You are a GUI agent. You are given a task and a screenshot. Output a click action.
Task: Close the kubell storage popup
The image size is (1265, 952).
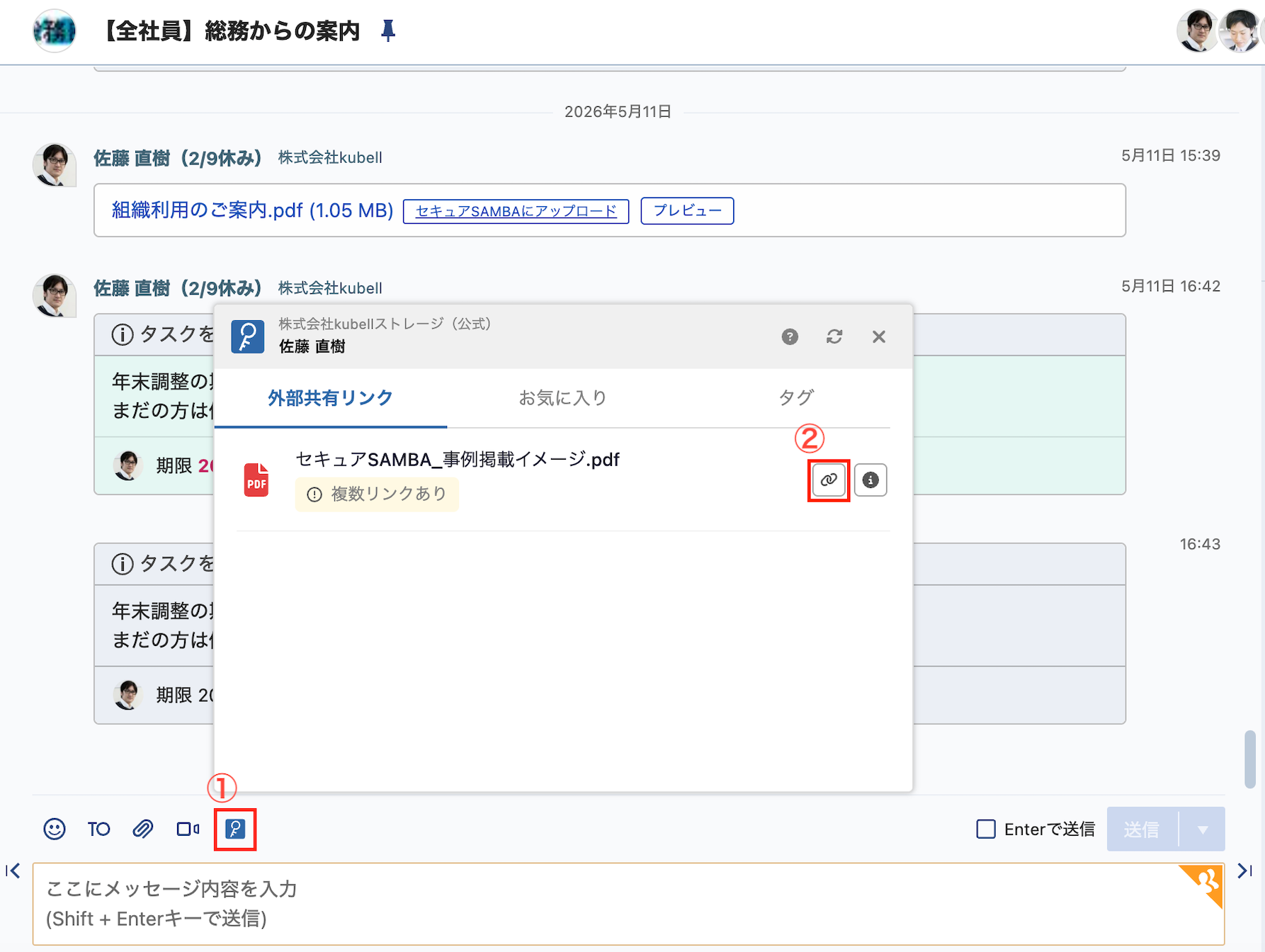click(x=879, y=337)
